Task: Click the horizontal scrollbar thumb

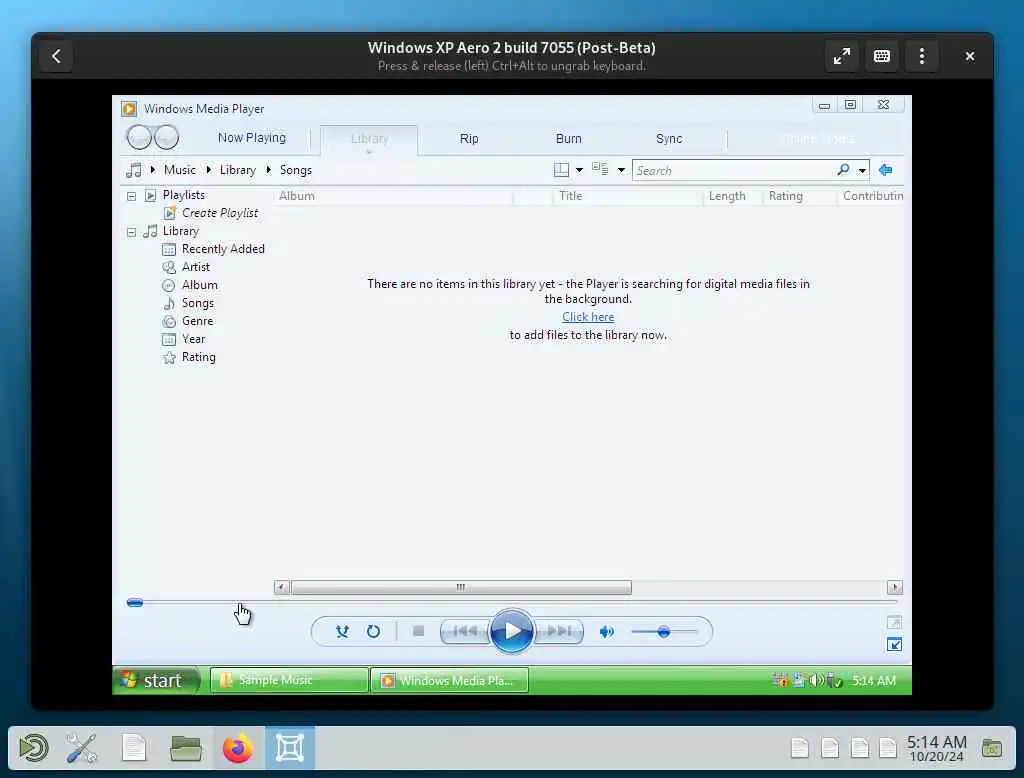Action: coord(461,587)
